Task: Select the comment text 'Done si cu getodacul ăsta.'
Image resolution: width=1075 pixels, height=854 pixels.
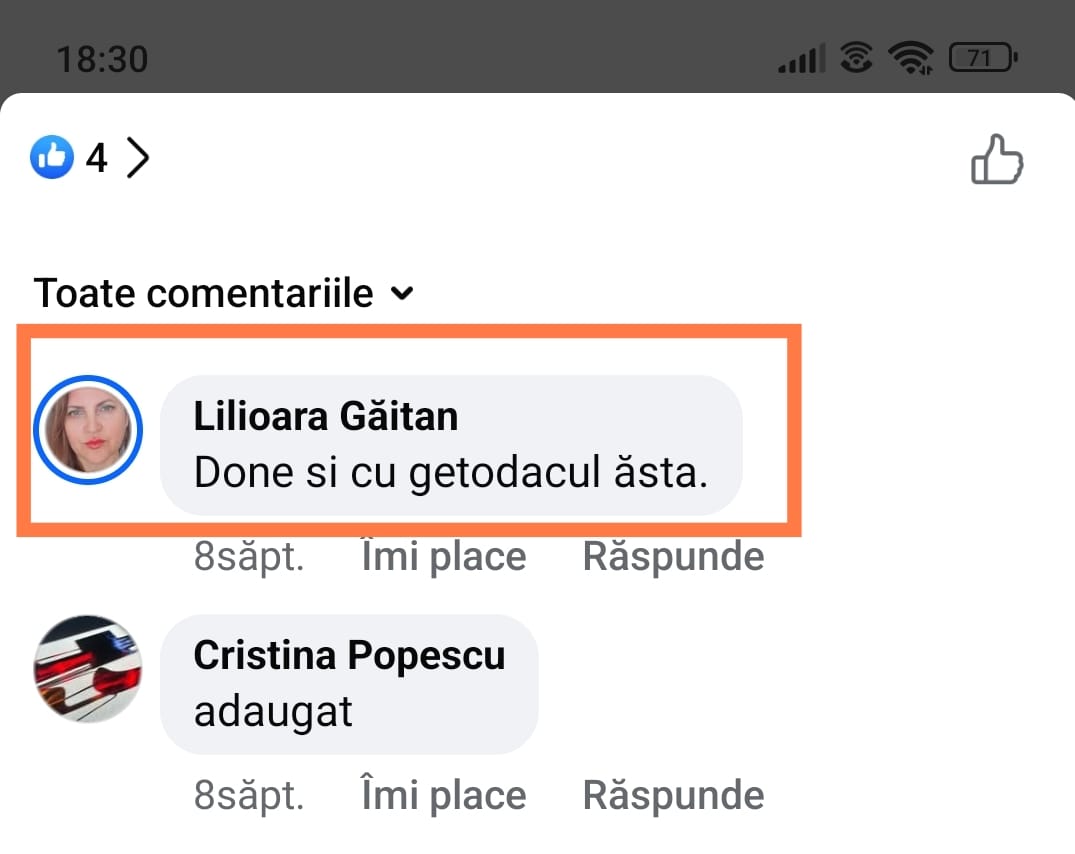Action: pyautogui.click(x=450, y=472)
